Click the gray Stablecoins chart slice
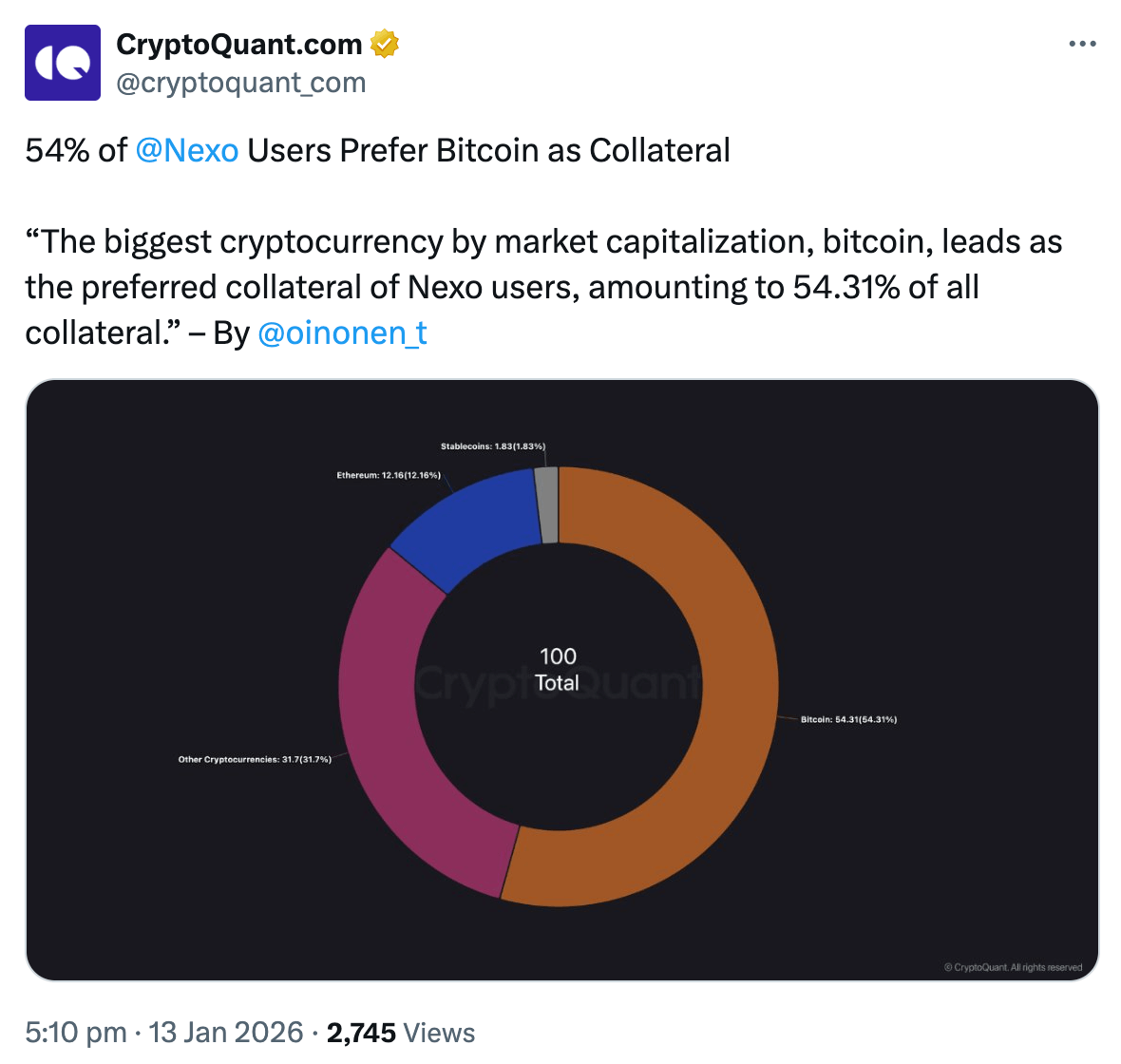The width and height of the screenshot is (1121, 1064). point(546,504)
